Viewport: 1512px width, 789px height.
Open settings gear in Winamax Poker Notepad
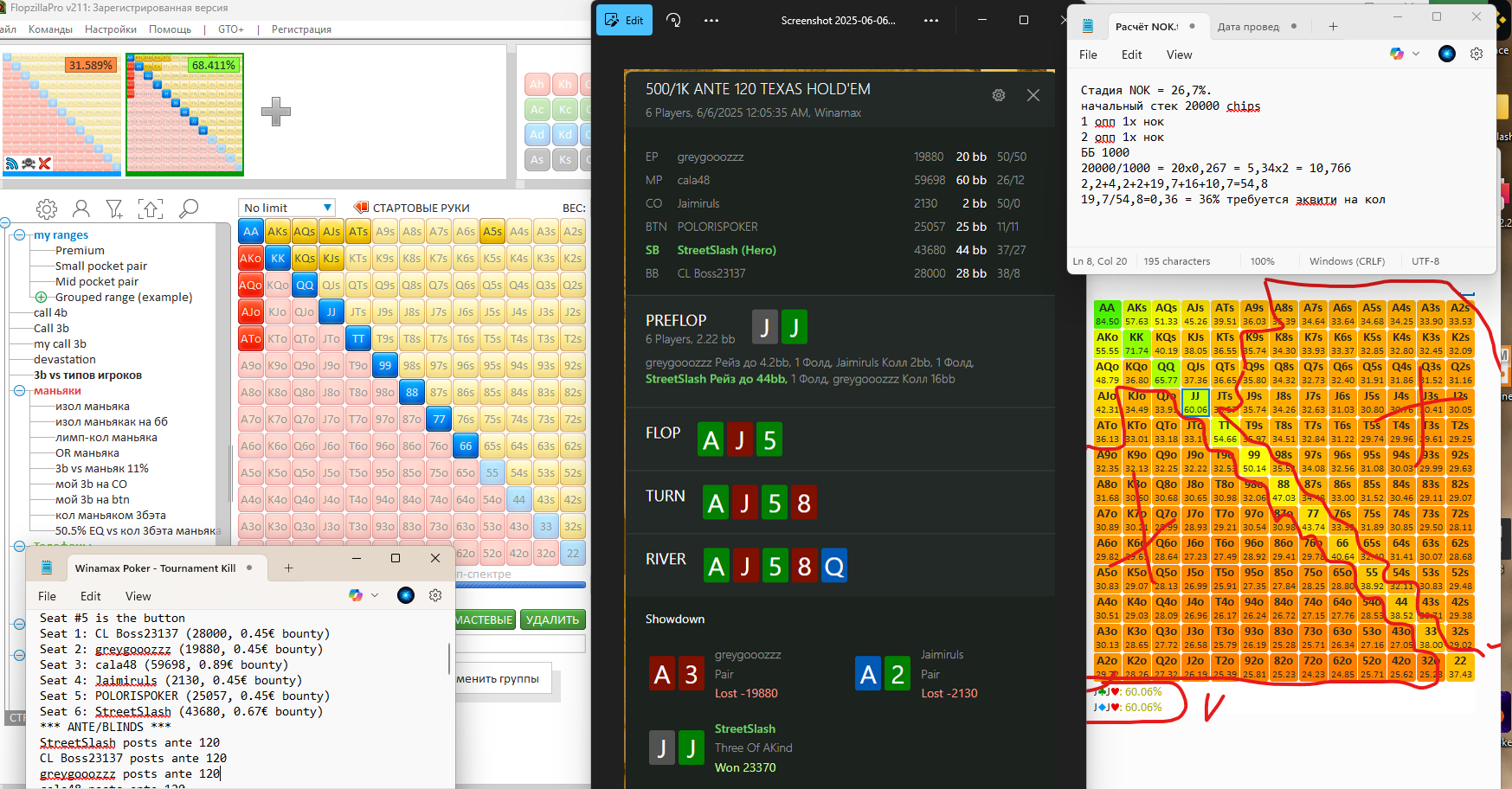click(435, 595)
